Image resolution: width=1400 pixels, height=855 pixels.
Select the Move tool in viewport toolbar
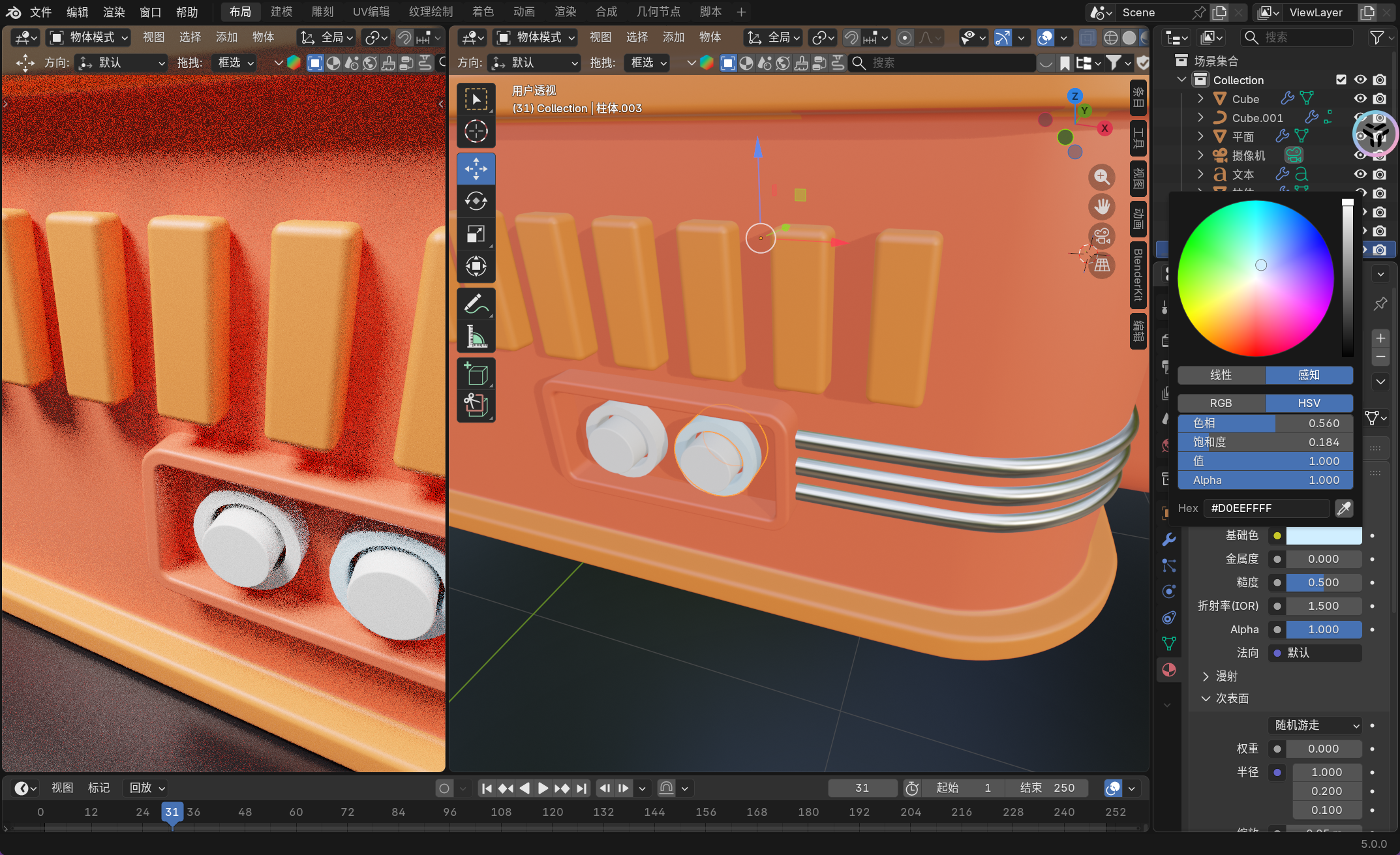tap(476, 169)
